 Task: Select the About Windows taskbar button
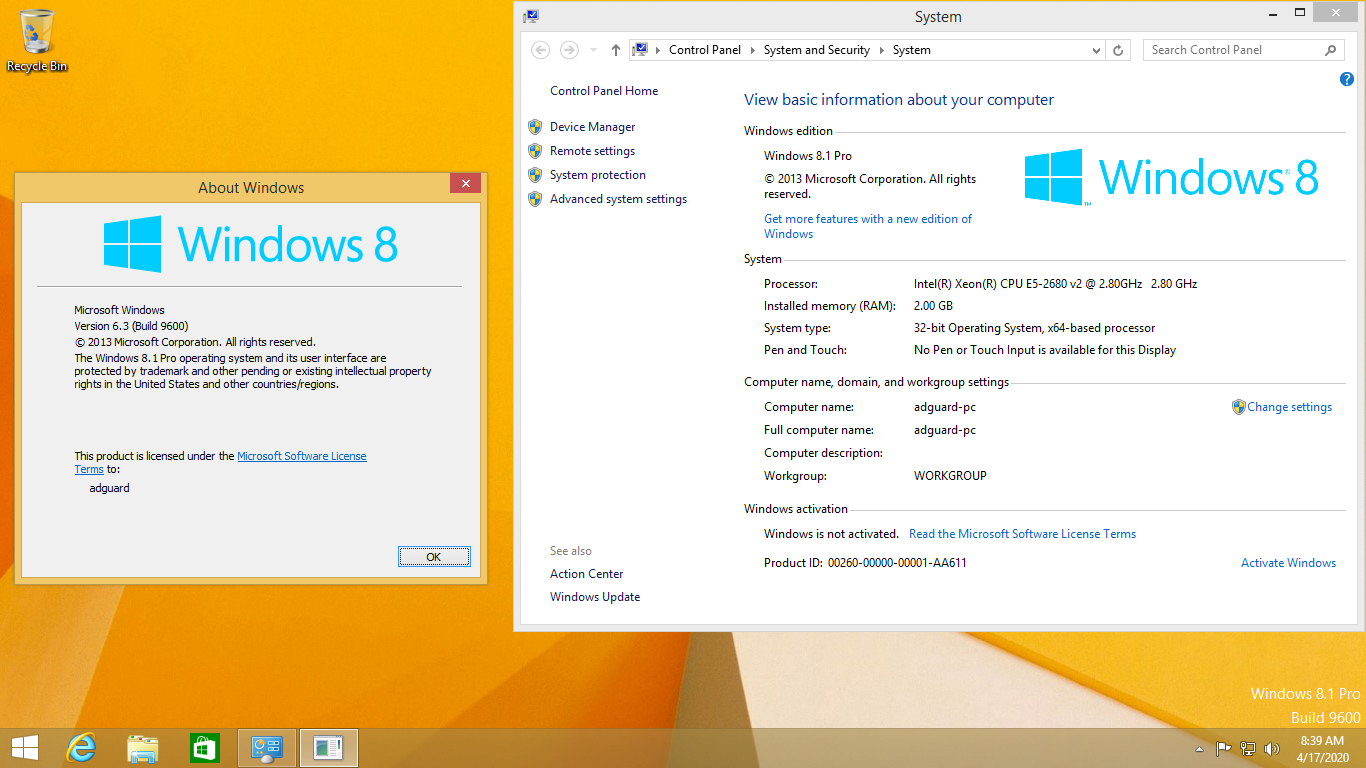(x=328, y=747)
